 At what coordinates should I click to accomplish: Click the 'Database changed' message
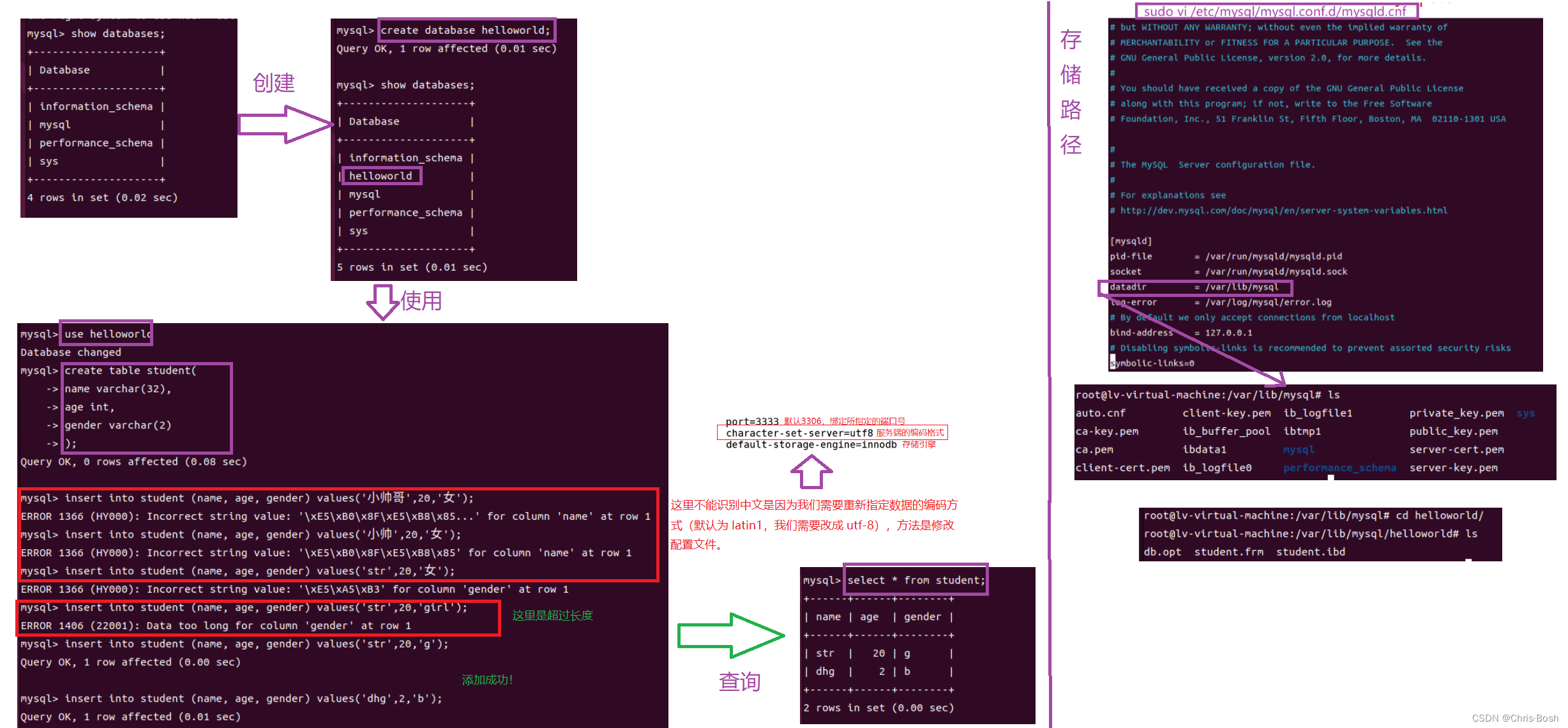click(71, 353)
